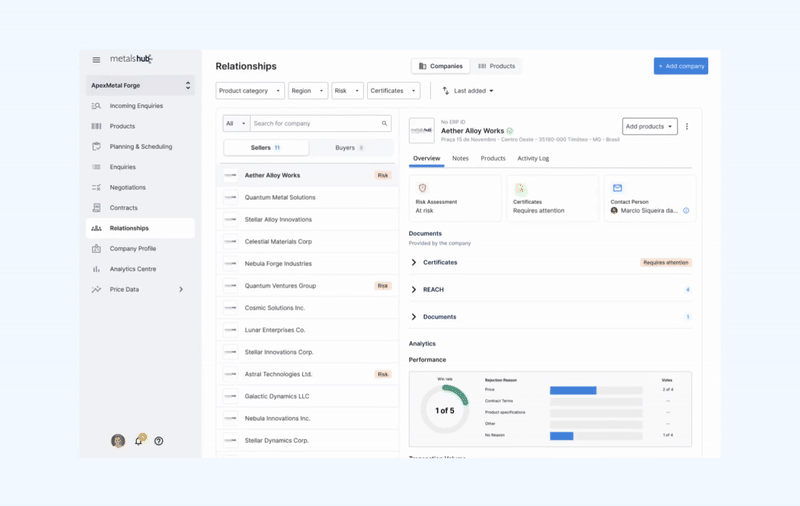Select the Buyers tab
The width and height of the screenshot is (800, 506).
click(x=350, y=148)
